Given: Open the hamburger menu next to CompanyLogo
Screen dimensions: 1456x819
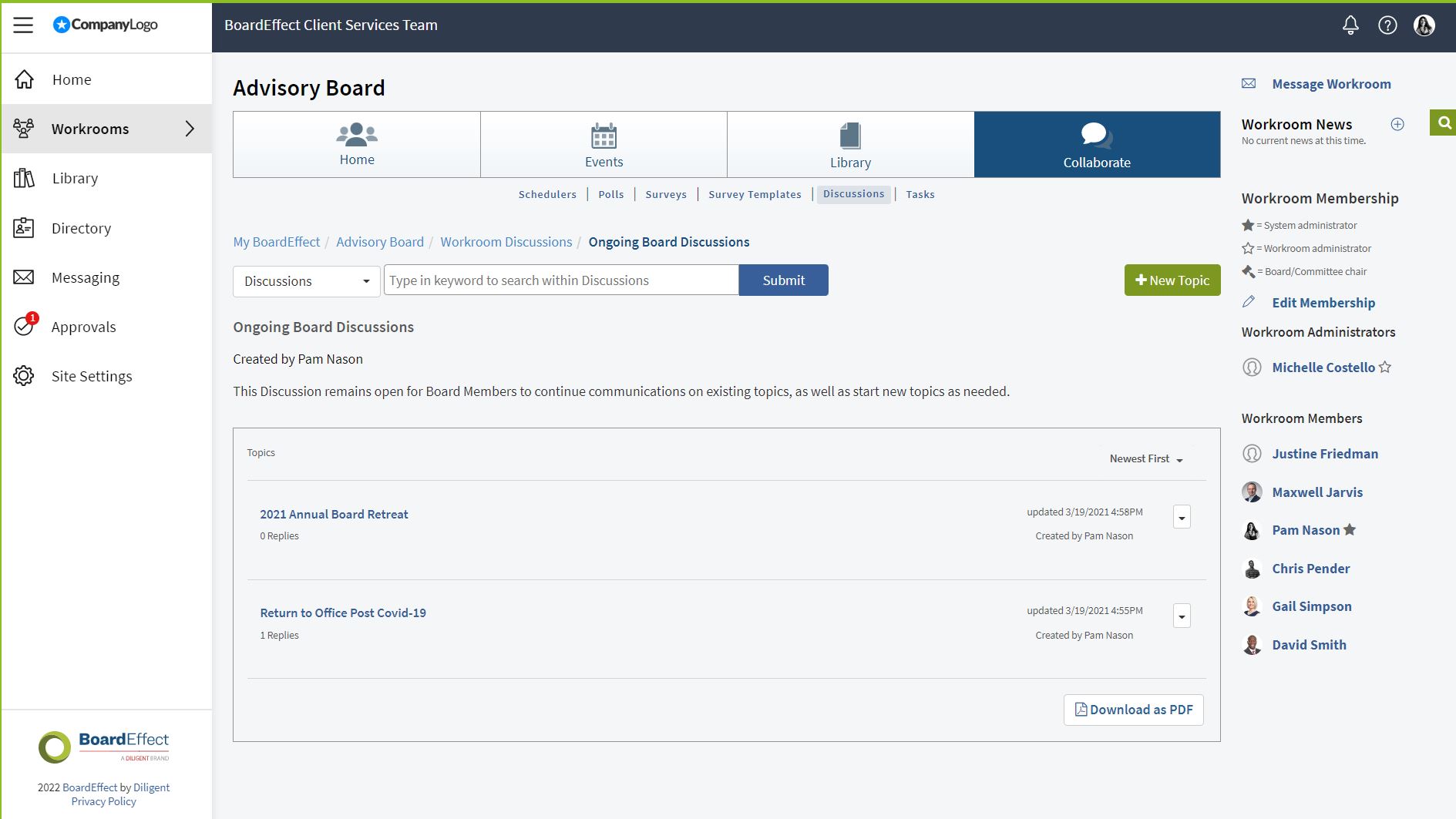Looking at the screenshot, I should tap(23, 25).
